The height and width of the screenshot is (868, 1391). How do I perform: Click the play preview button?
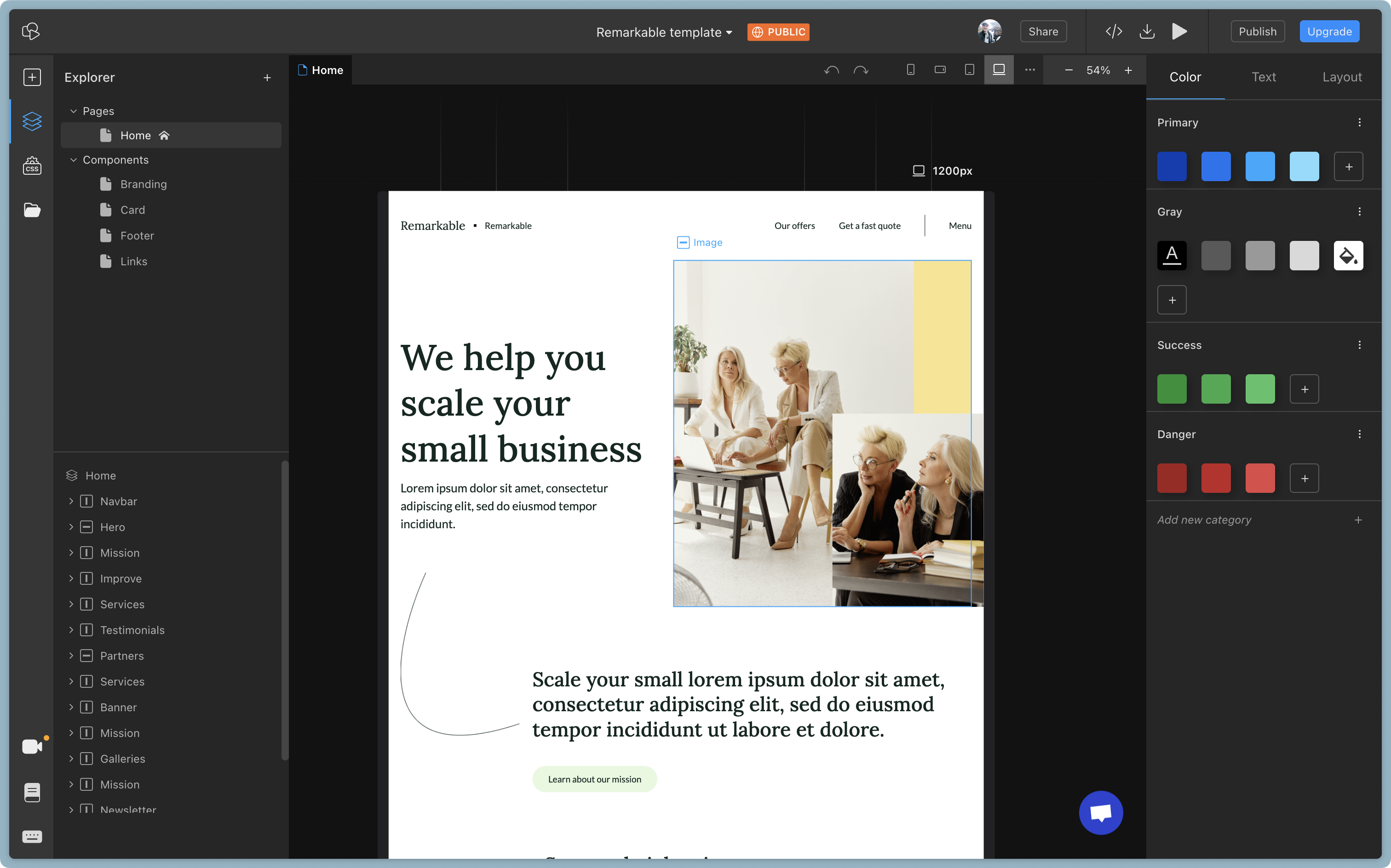point(1179,31)
